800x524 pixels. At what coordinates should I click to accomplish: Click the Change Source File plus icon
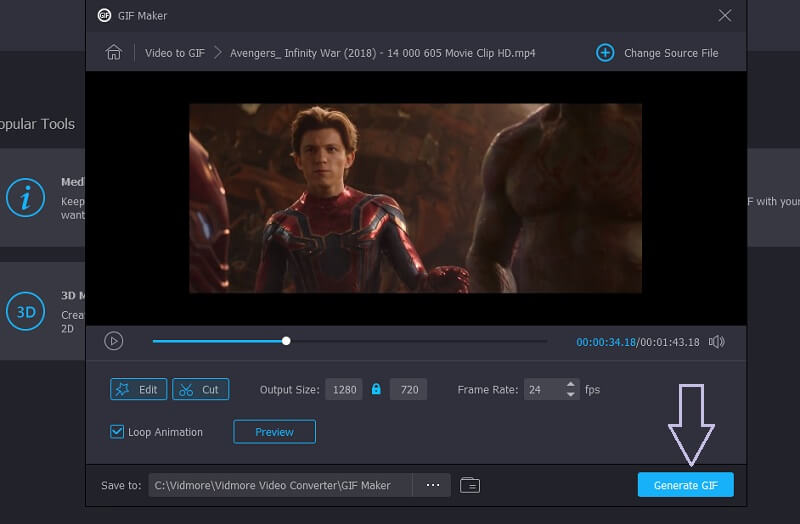605,53
